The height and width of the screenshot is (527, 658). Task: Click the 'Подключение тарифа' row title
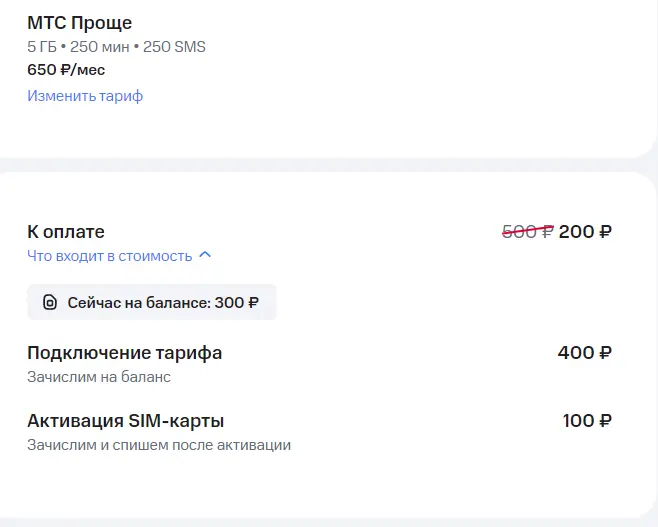[x=125, y=353]
